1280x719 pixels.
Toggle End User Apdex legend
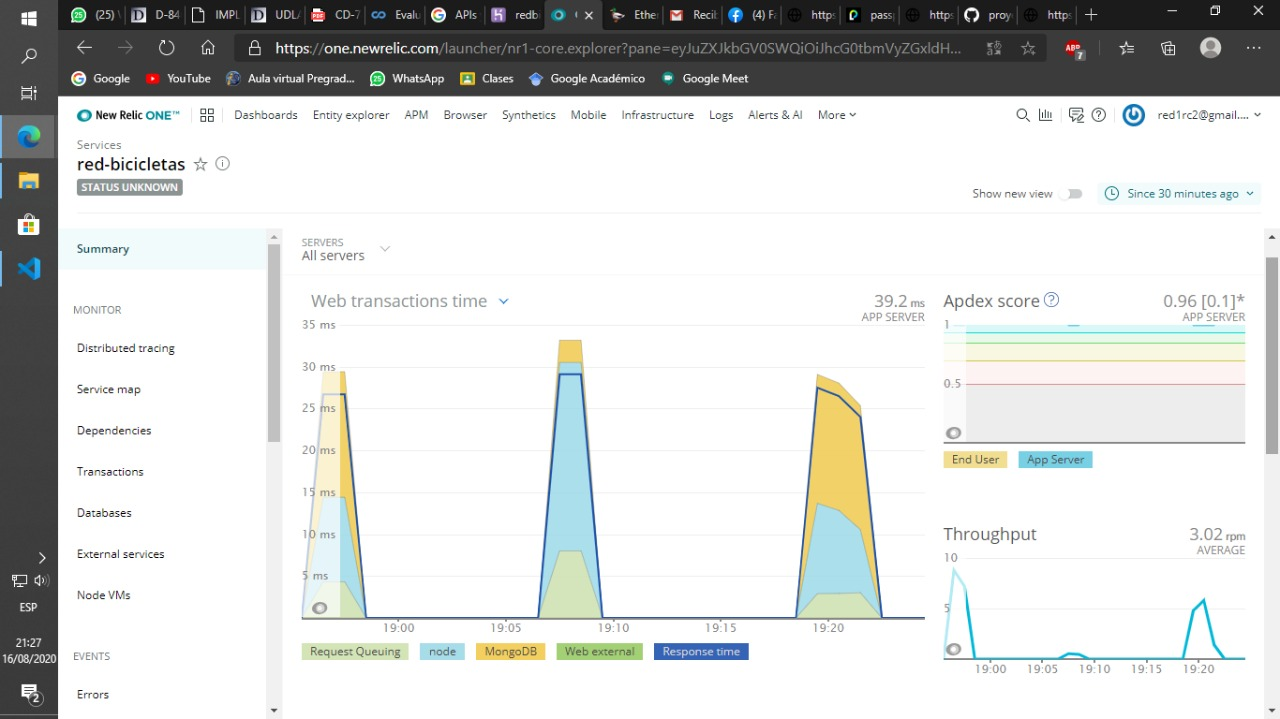click(x=975, y=460)
